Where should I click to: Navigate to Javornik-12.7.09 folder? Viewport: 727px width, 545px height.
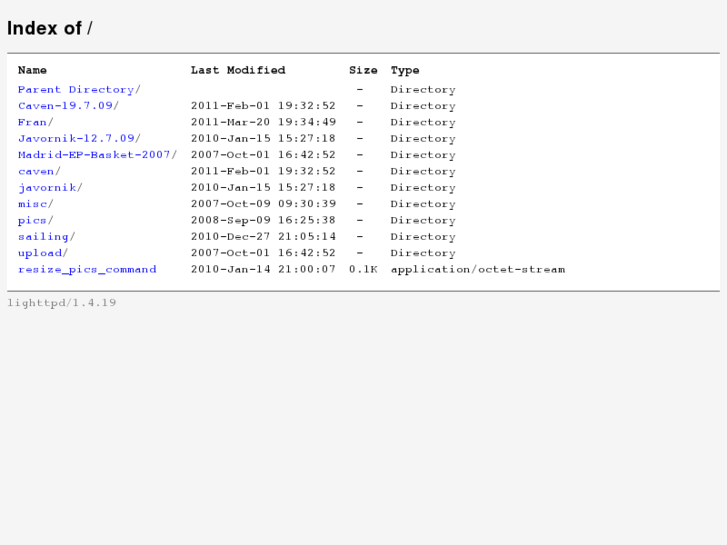(76, 139)
